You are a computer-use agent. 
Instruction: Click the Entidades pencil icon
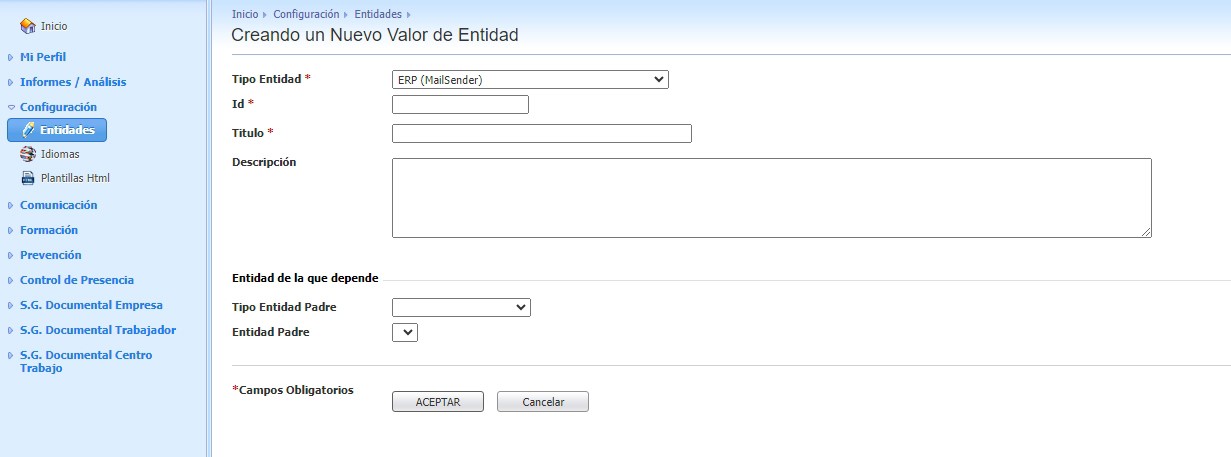(28, 130)
